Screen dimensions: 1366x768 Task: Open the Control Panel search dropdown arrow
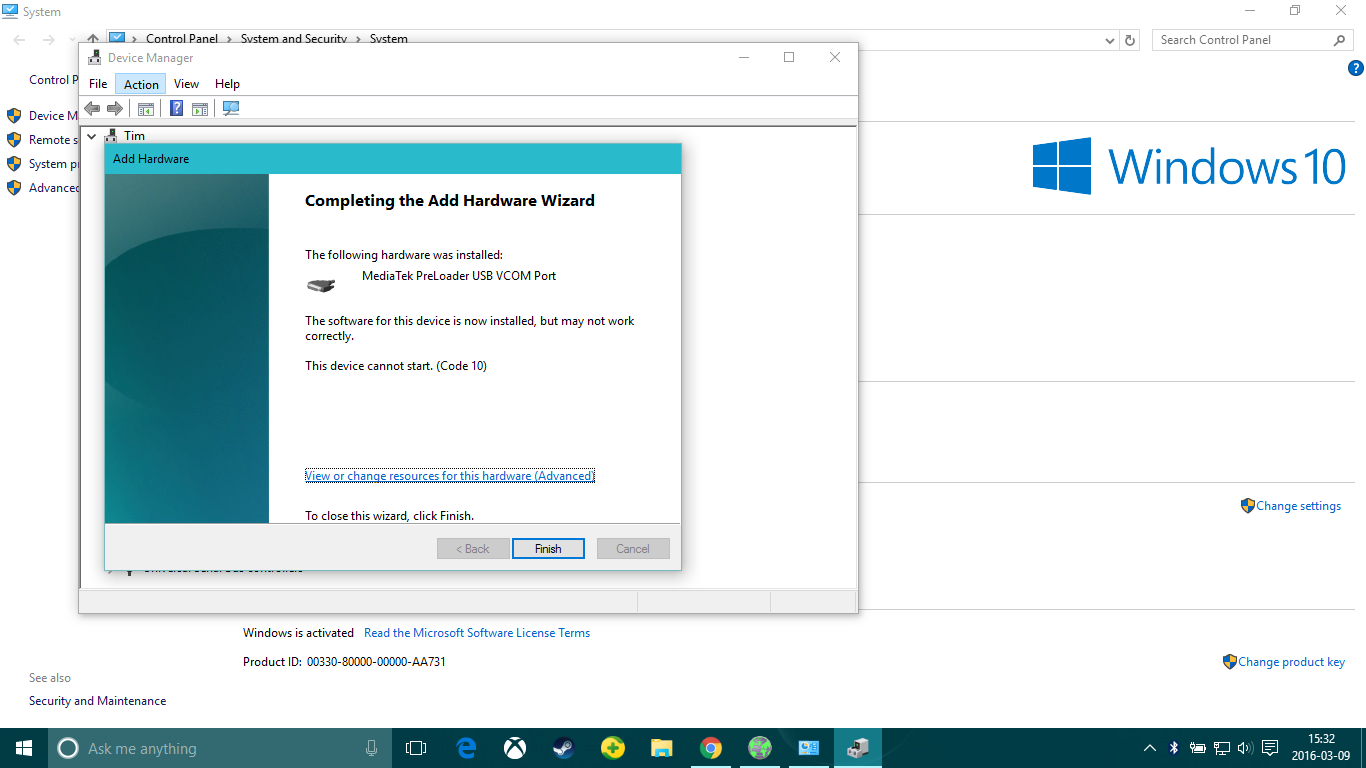tap(1108, 39)
